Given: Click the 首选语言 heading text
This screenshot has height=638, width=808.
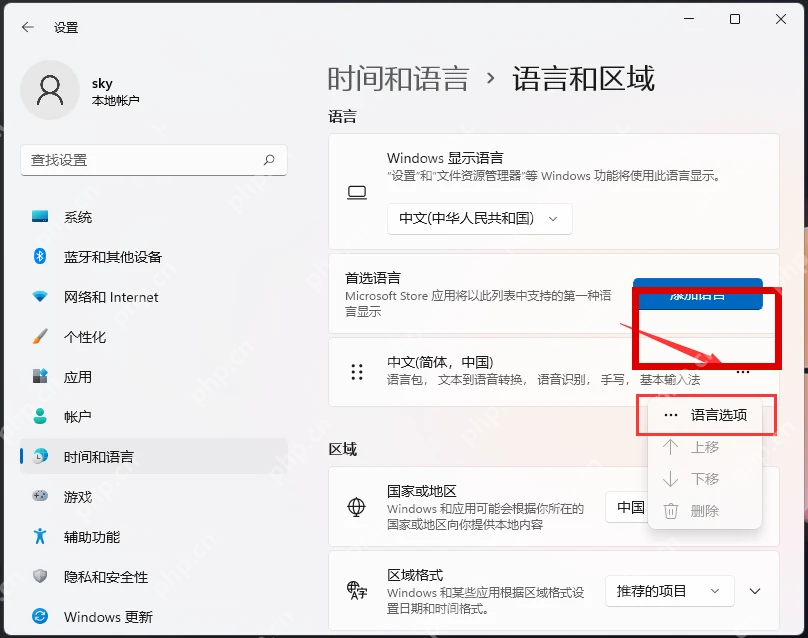Looking at the screenshot, I should (373, 278).
